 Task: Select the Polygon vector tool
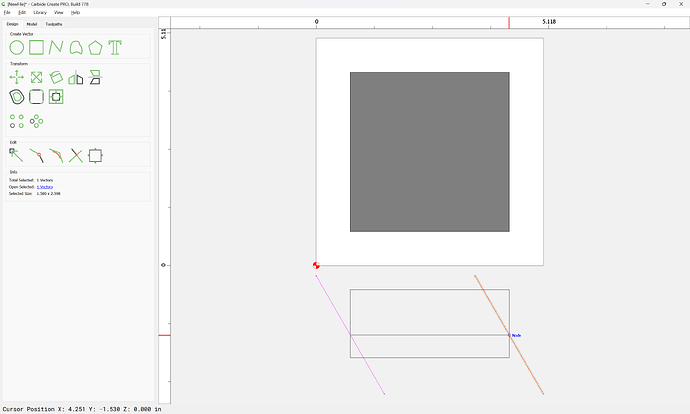pyautogui.click(x=95, y=48)
